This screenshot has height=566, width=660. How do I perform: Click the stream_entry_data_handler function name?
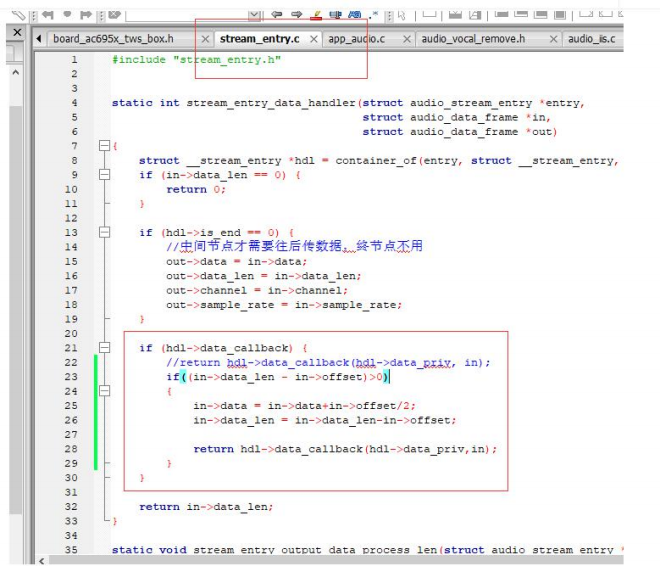point(271,103)
